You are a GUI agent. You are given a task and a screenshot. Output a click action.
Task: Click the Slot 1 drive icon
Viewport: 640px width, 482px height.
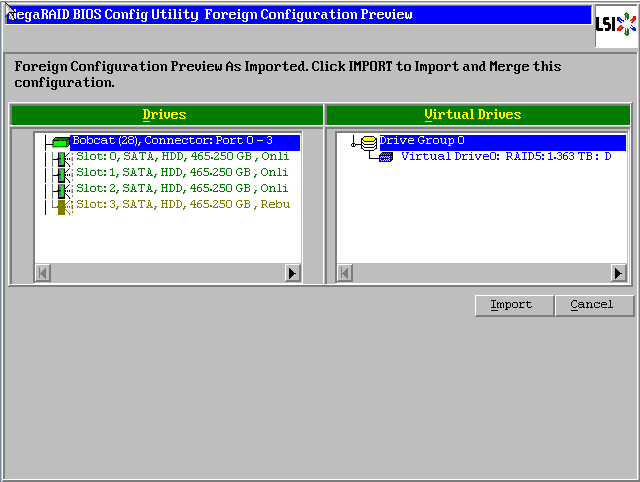click(61, 174)
